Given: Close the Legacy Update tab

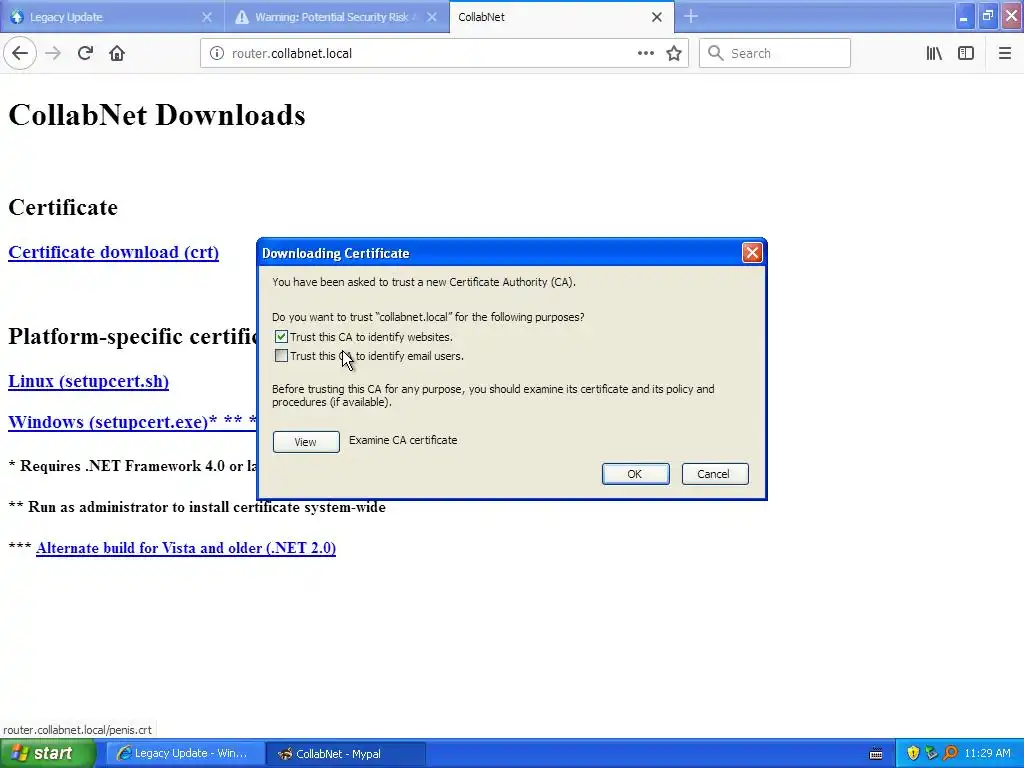Looking at the screenshot, I should (x=207, y=17).
